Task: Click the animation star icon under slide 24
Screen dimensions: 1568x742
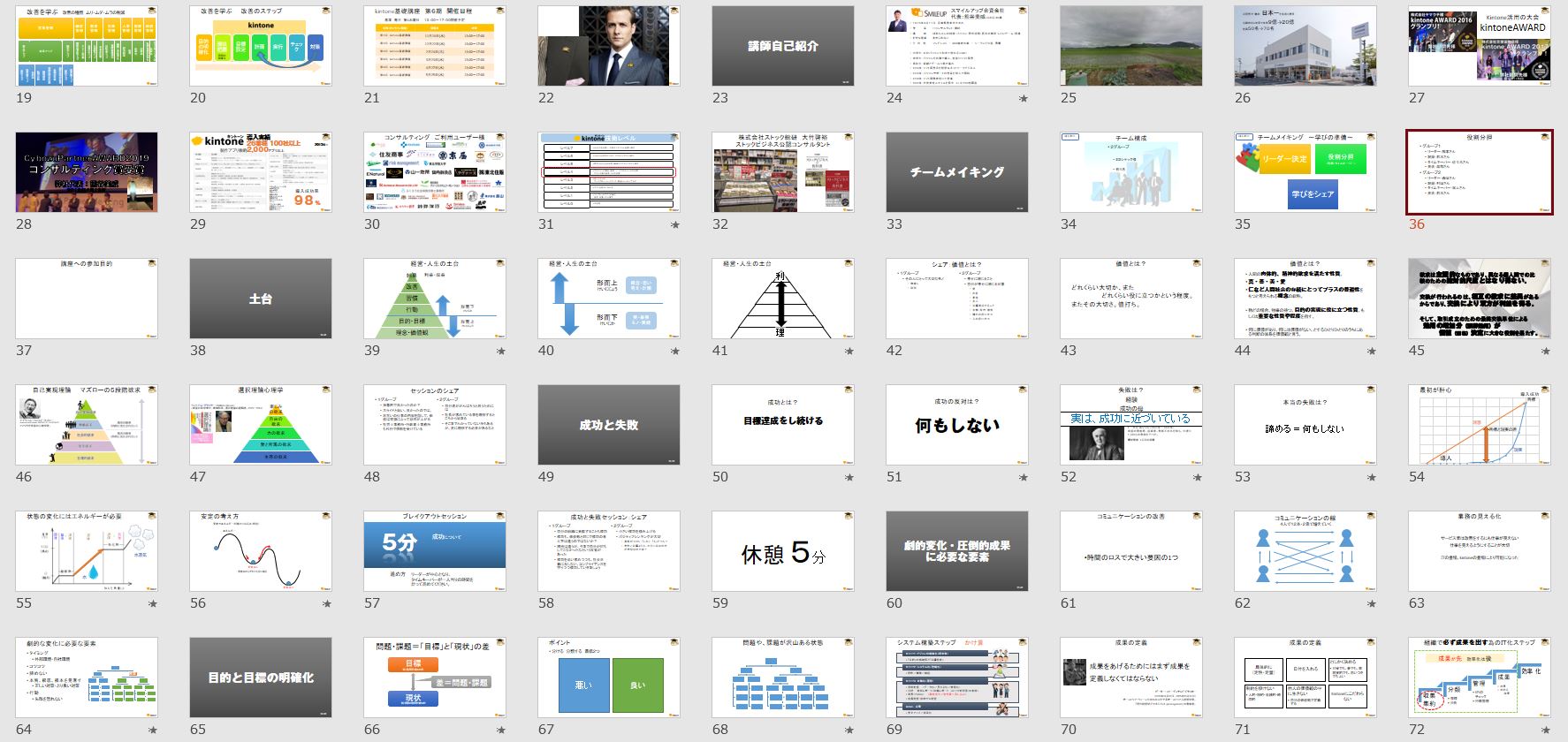Action: pyautogui.click(x=1024, y=99)
